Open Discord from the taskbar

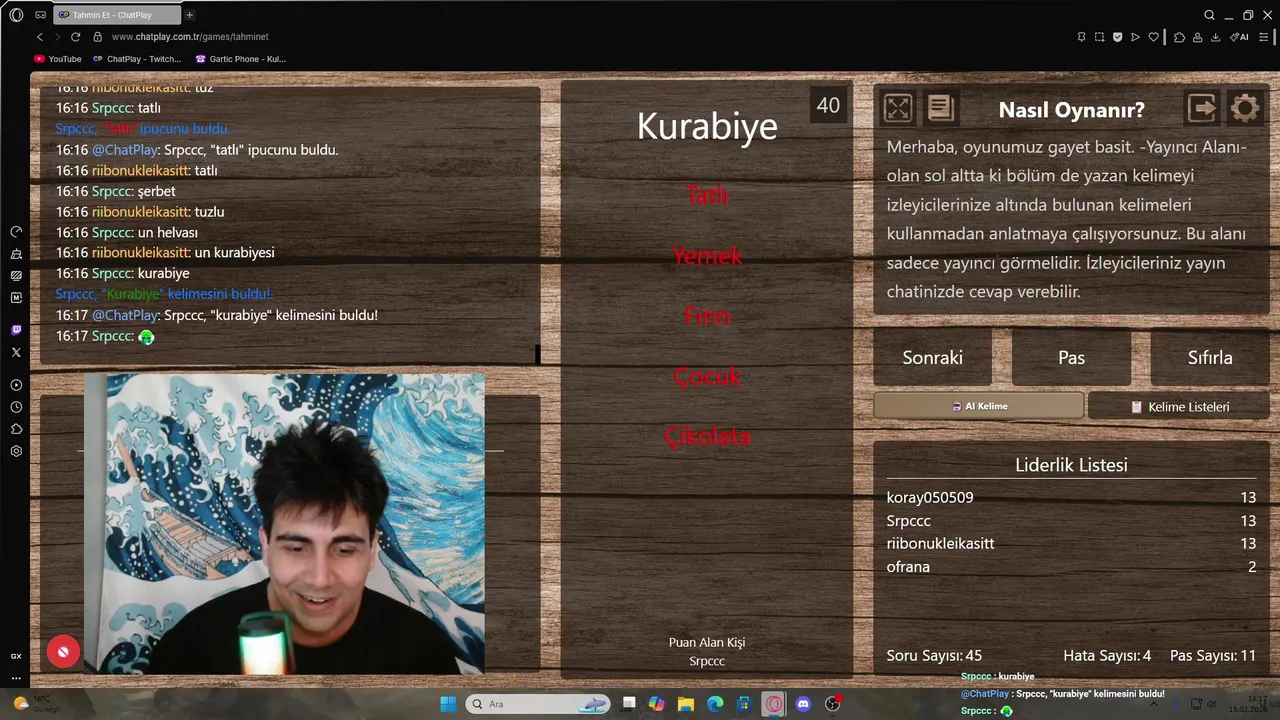click(803, 704)
